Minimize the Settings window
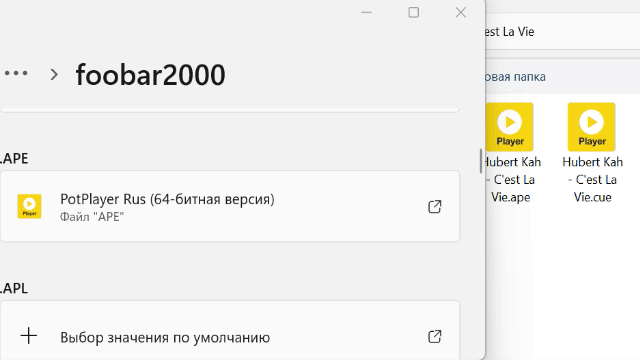This screenshot has width=640, height=360. click(367, 13)
